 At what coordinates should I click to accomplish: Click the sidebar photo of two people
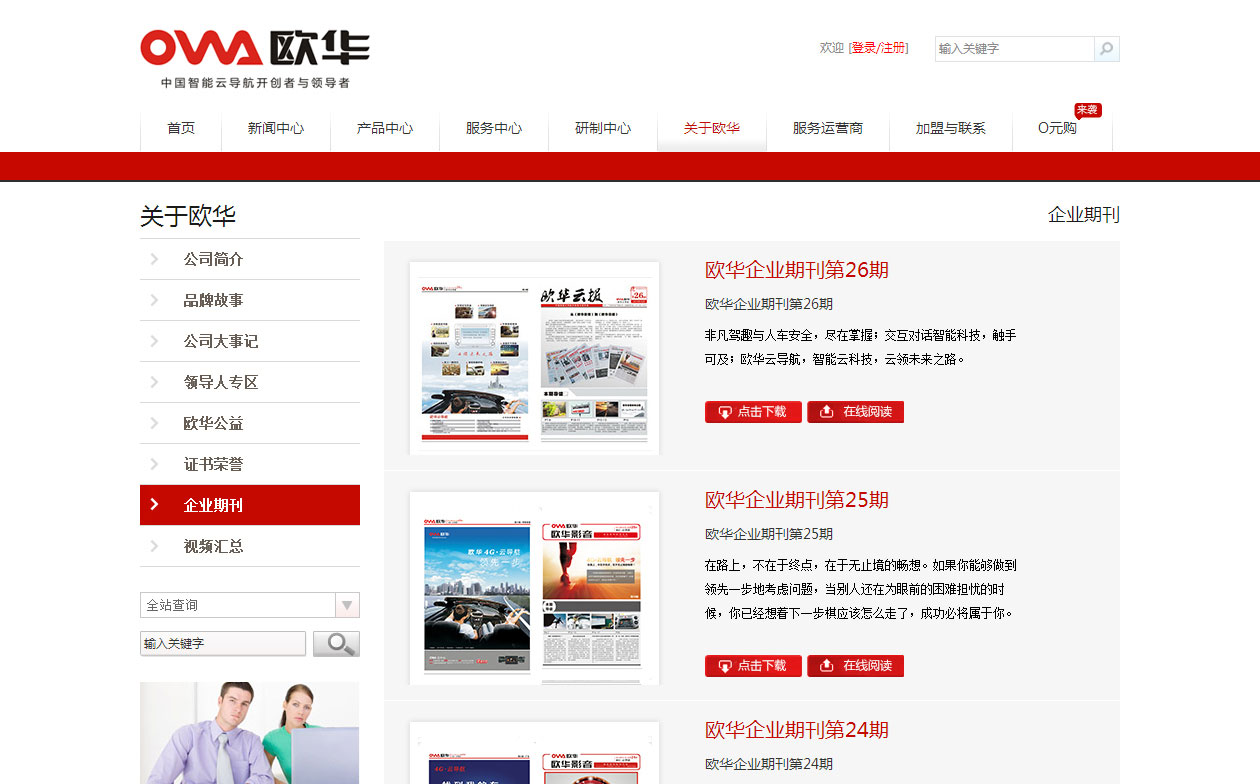(249, 733)
